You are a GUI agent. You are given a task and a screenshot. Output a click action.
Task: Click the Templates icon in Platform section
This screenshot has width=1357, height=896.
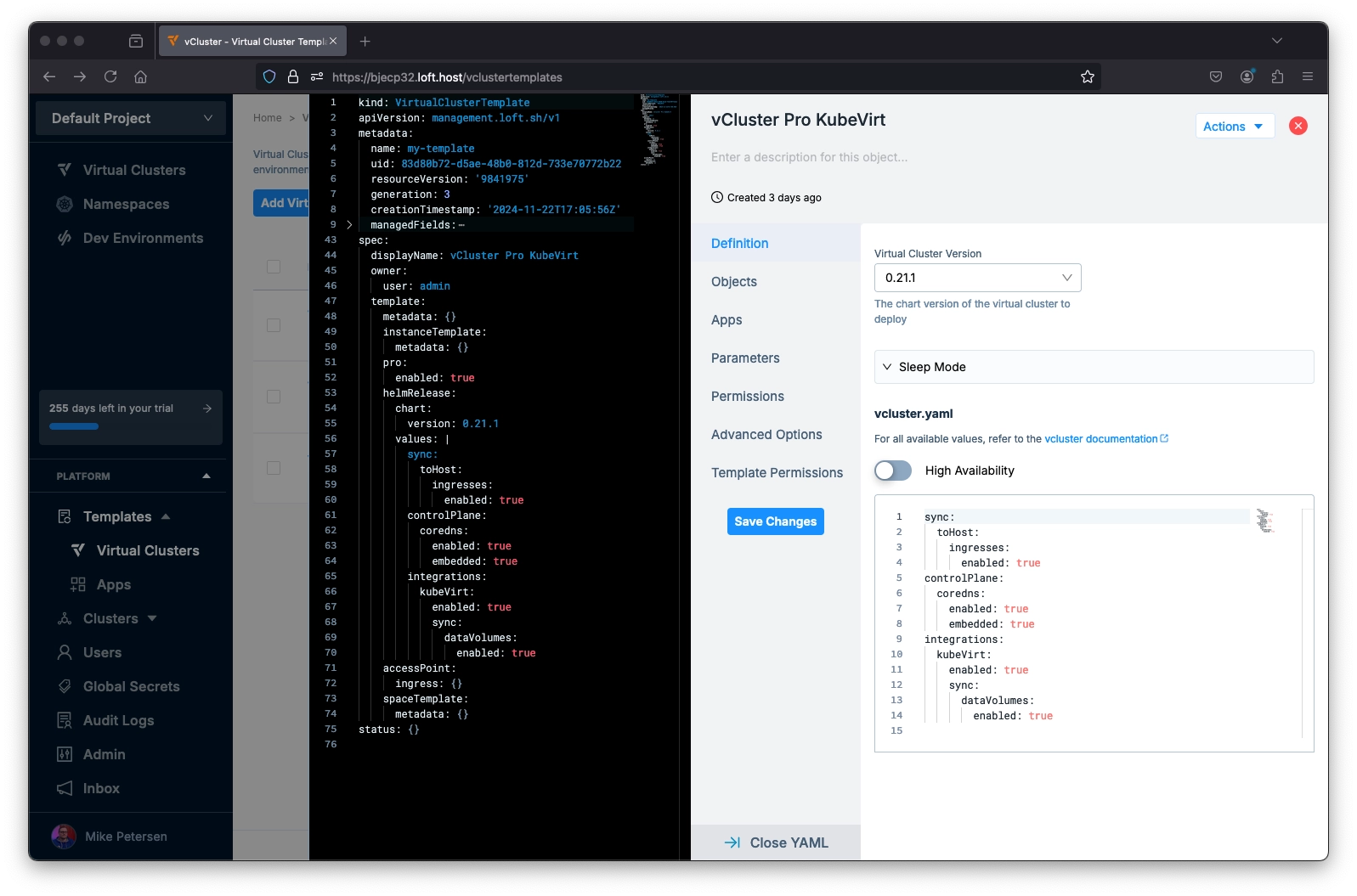[x=65, y=516]
